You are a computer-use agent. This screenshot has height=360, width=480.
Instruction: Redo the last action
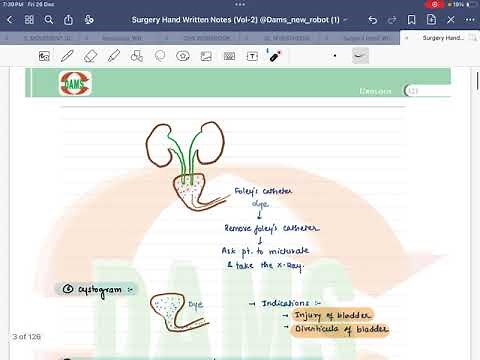[x=392, y=20]
